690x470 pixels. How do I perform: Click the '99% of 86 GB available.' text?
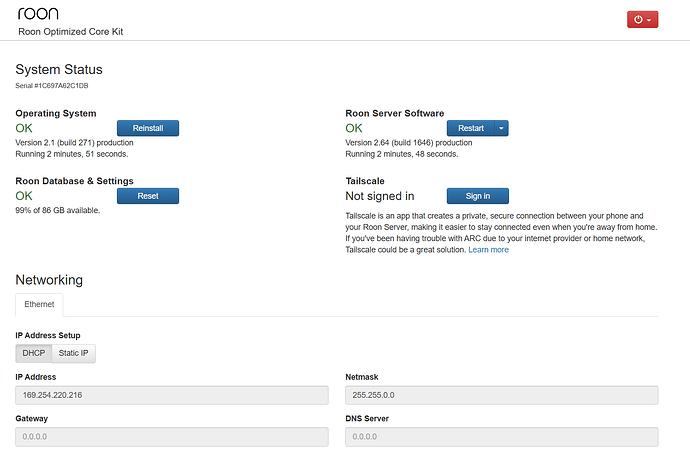[x=58, y=210]
